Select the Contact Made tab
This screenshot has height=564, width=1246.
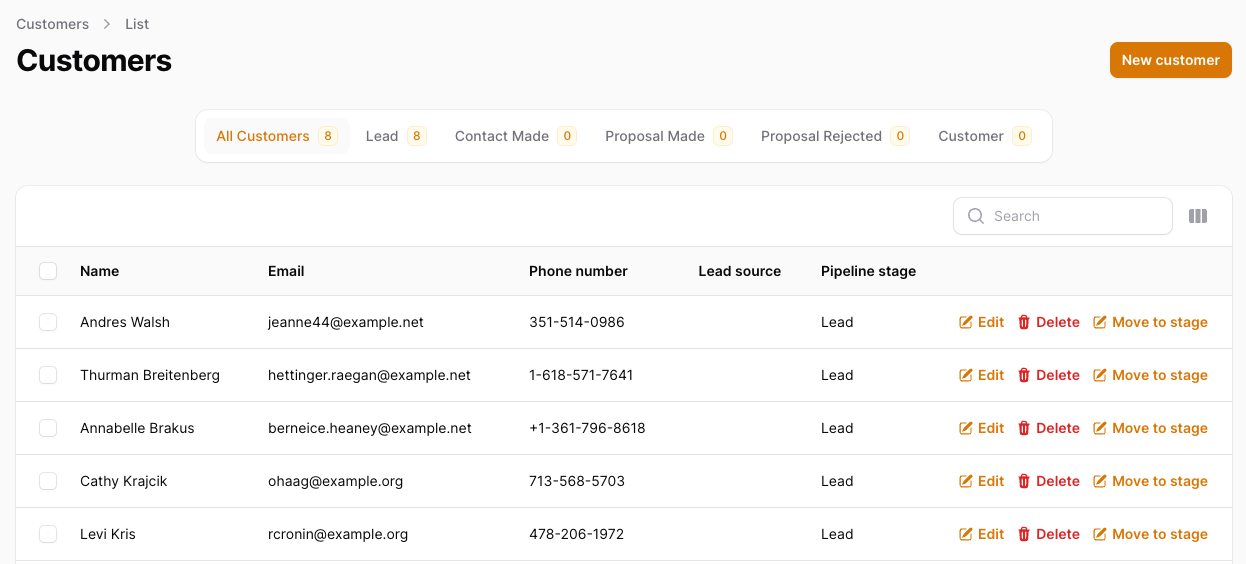[x=515, y=136]
